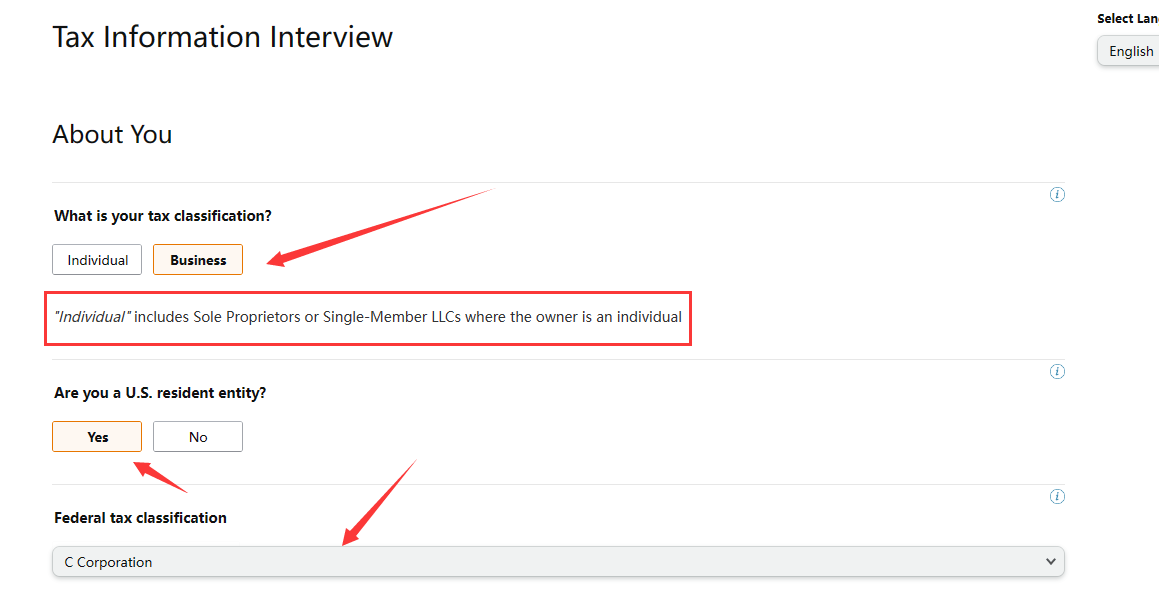
Task: Open the English language selector
Action: [1129, 51]
